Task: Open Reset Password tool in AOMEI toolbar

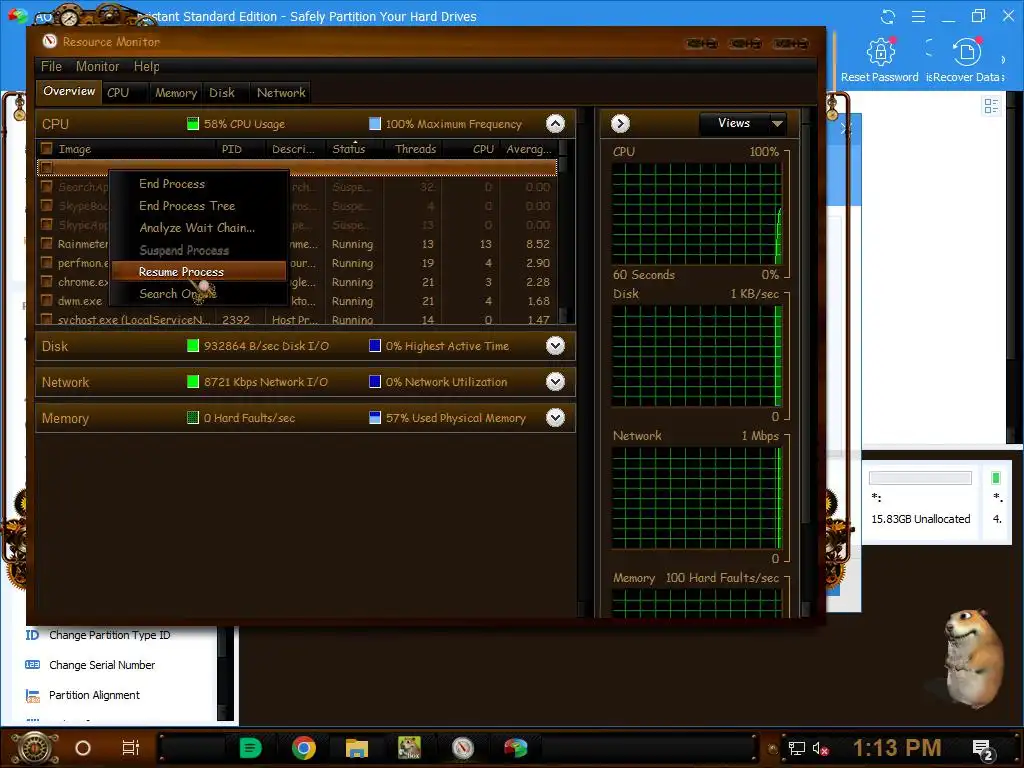Action: [x=880, y=60]
